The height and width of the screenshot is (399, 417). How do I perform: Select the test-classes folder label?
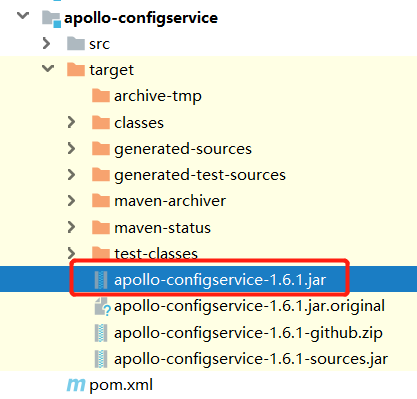pyautogui.click(x=156, y=254)
